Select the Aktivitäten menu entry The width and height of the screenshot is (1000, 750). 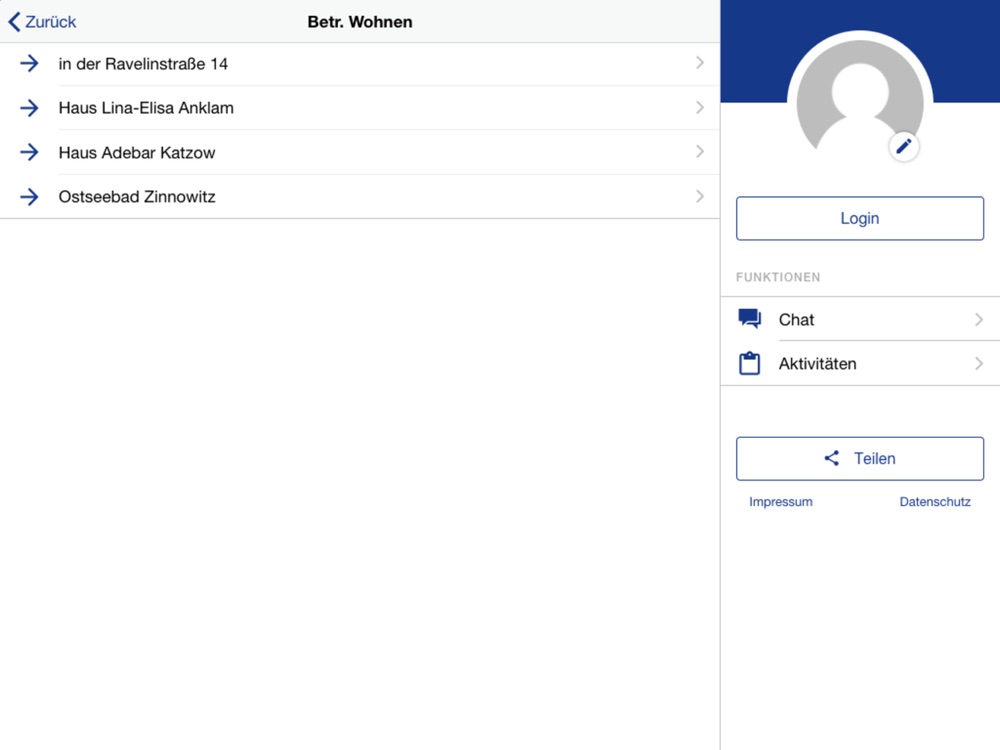click(x=817, y=364)
